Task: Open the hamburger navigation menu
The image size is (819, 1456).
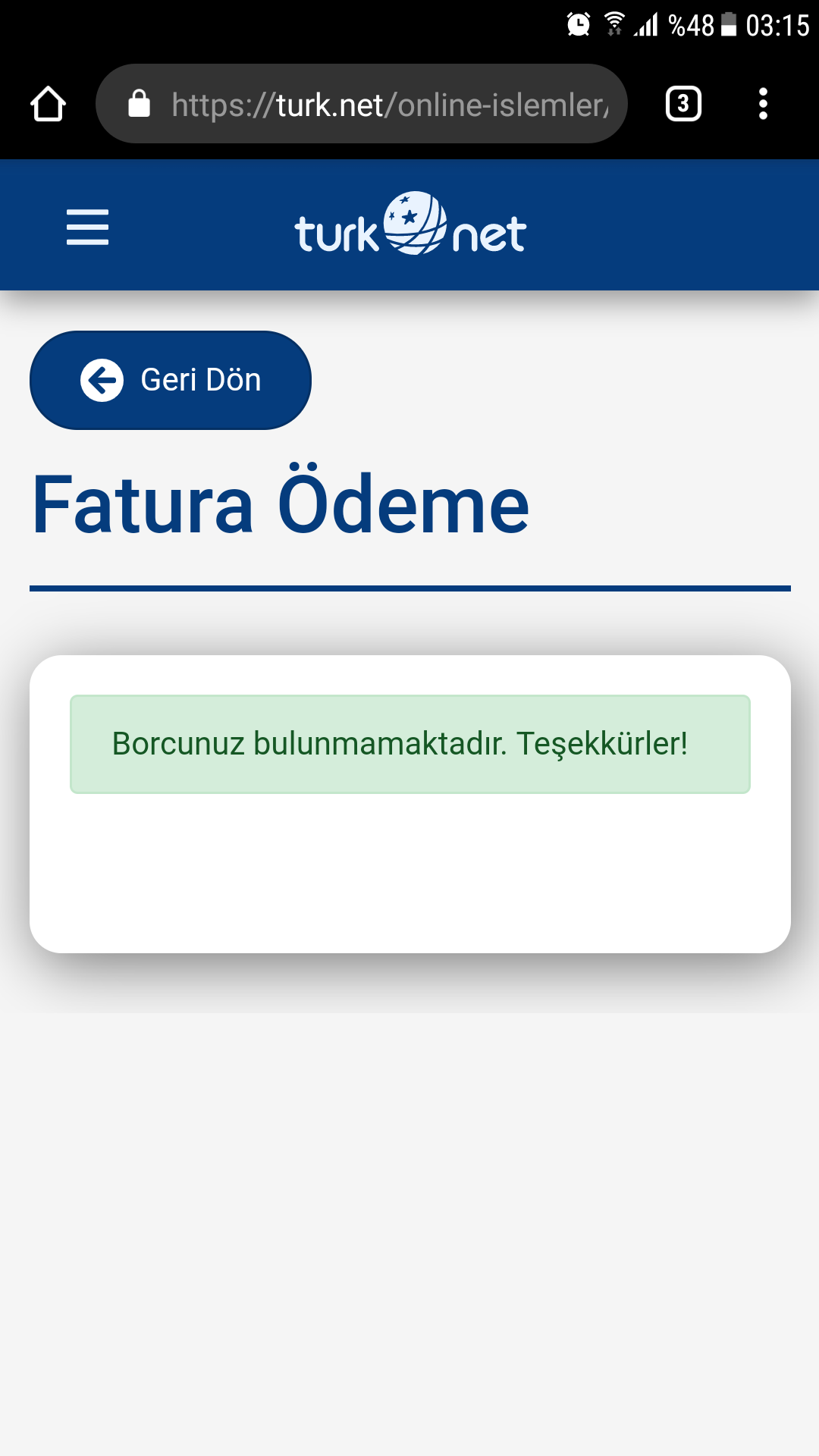Action: 87,227
